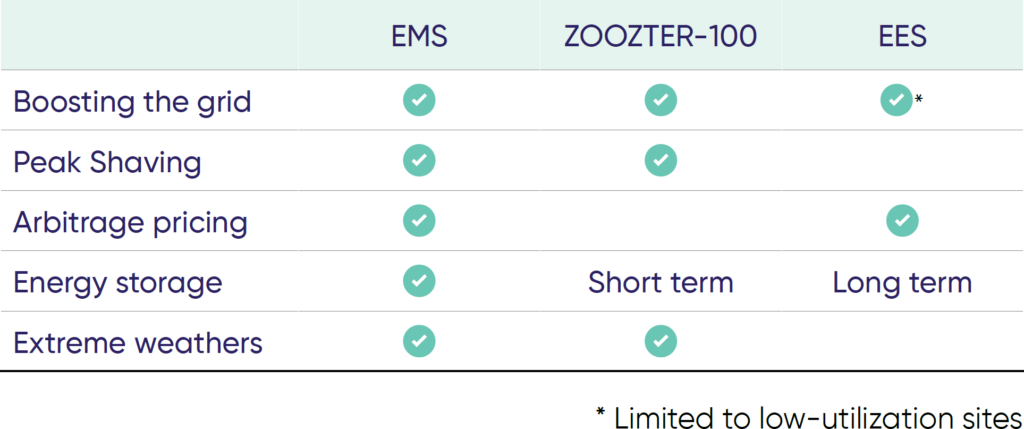Image resolution: width=1024 pixels, height=429 pixels.
Task: Select the EES column header
Action: pos(903,37)
